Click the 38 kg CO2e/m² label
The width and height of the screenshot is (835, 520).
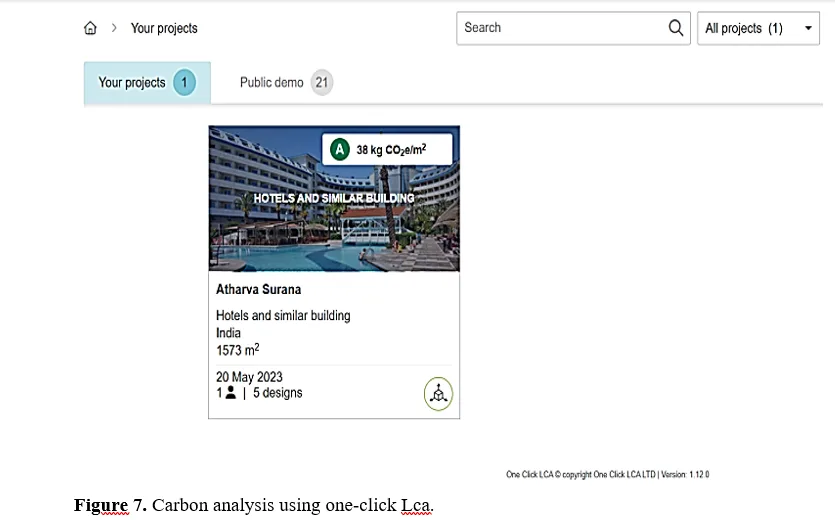[391, 150]
